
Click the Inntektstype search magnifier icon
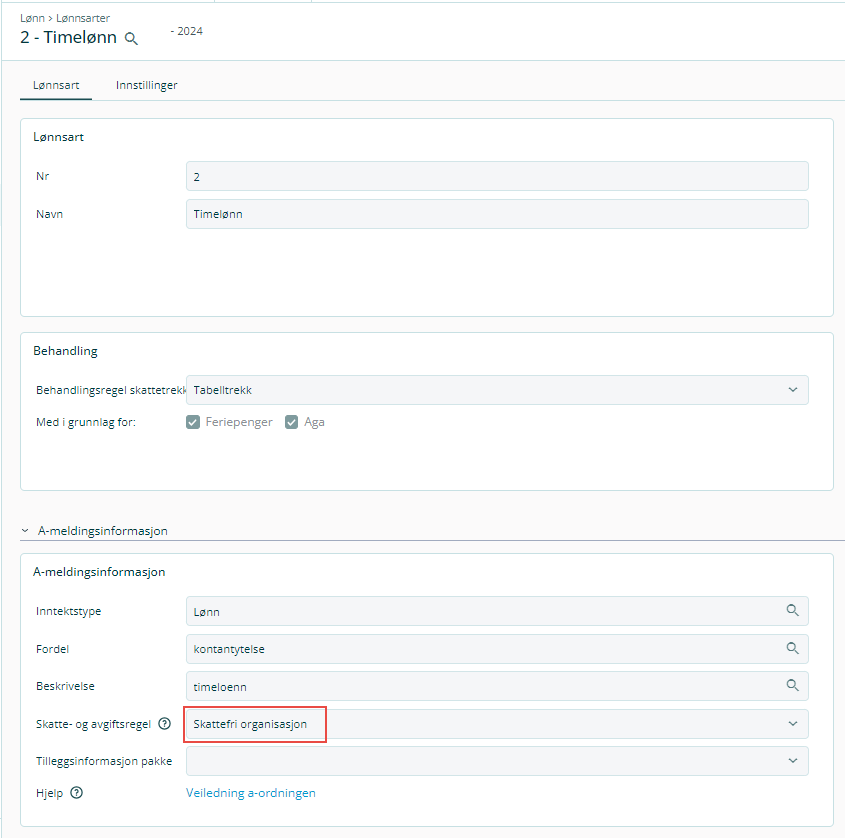[792, 610]
